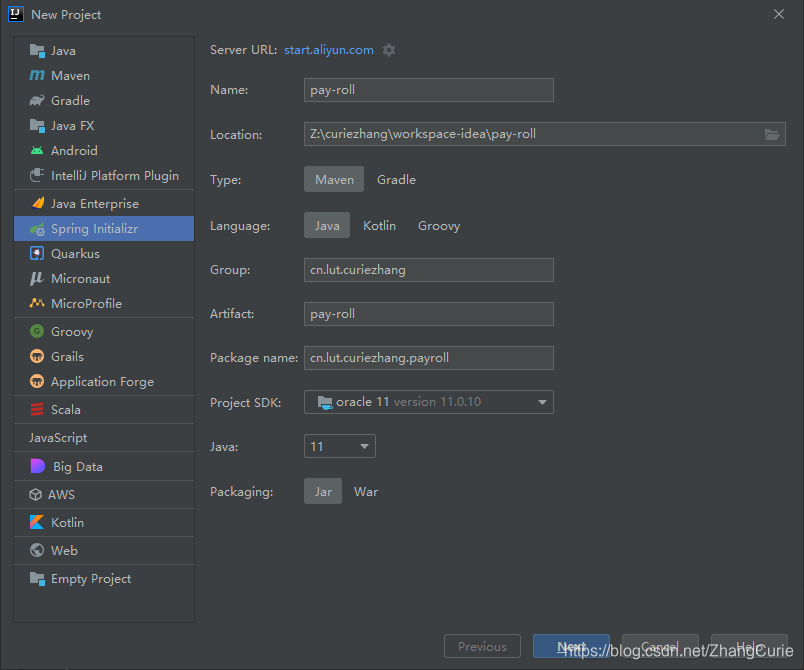Click the AWS cube icon
The height and width of the screenshot is (670, 804).
35,495
